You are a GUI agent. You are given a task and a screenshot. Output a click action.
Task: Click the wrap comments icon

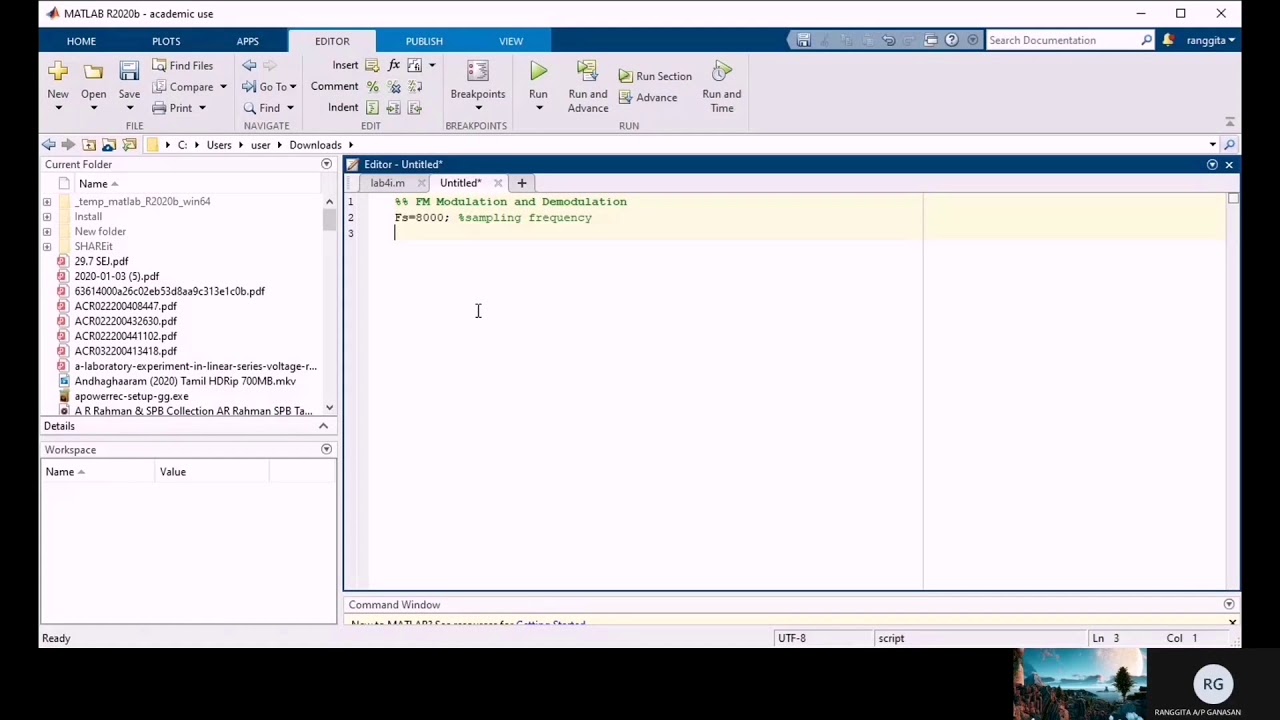[415, 87]
